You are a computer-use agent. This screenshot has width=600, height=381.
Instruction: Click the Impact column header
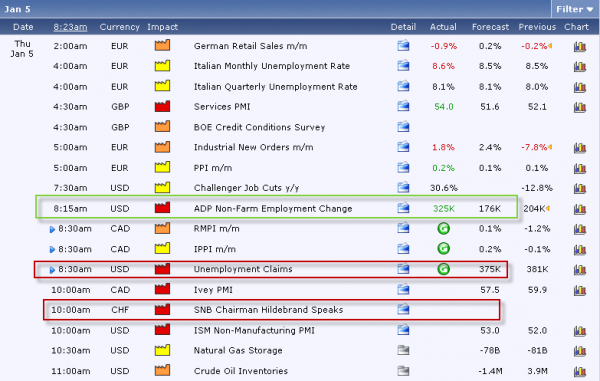[163, 27]
